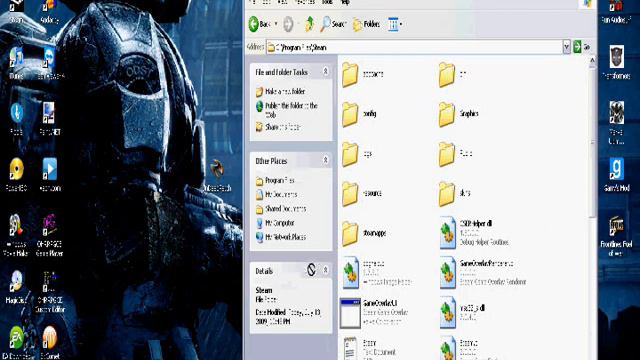Select the EA Download Manager desktop shortcut

[16, 343]
